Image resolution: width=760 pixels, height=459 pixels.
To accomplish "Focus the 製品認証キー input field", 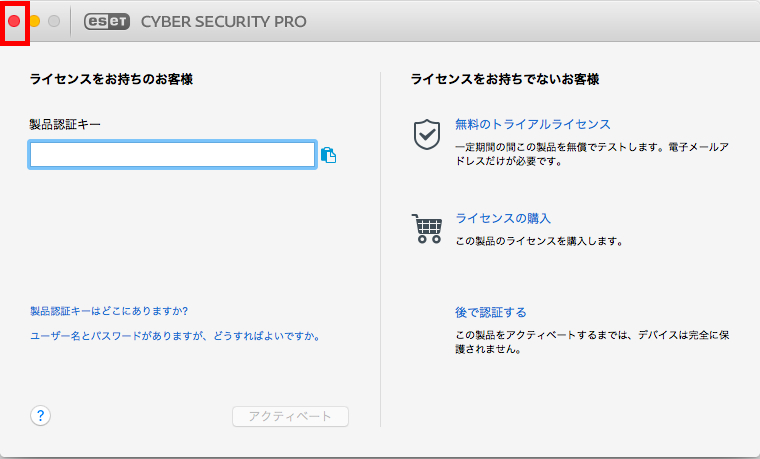I will click(173, 155).
